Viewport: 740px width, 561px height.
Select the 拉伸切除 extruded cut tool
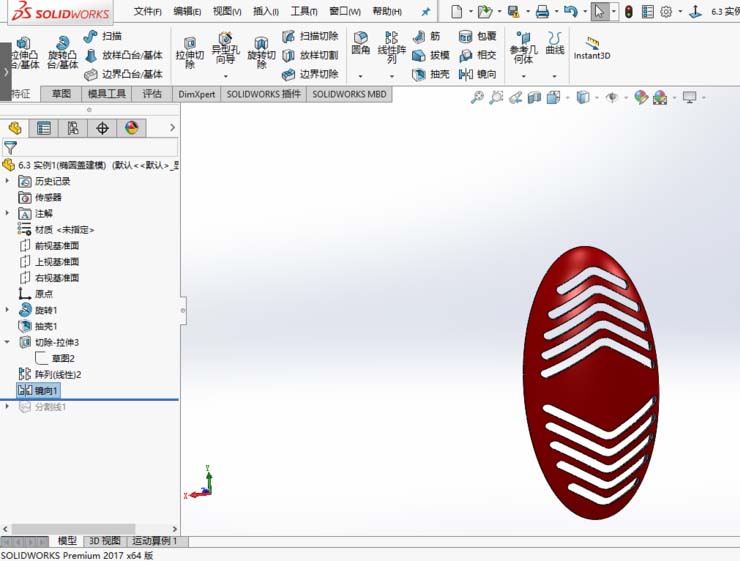[190, 53]
